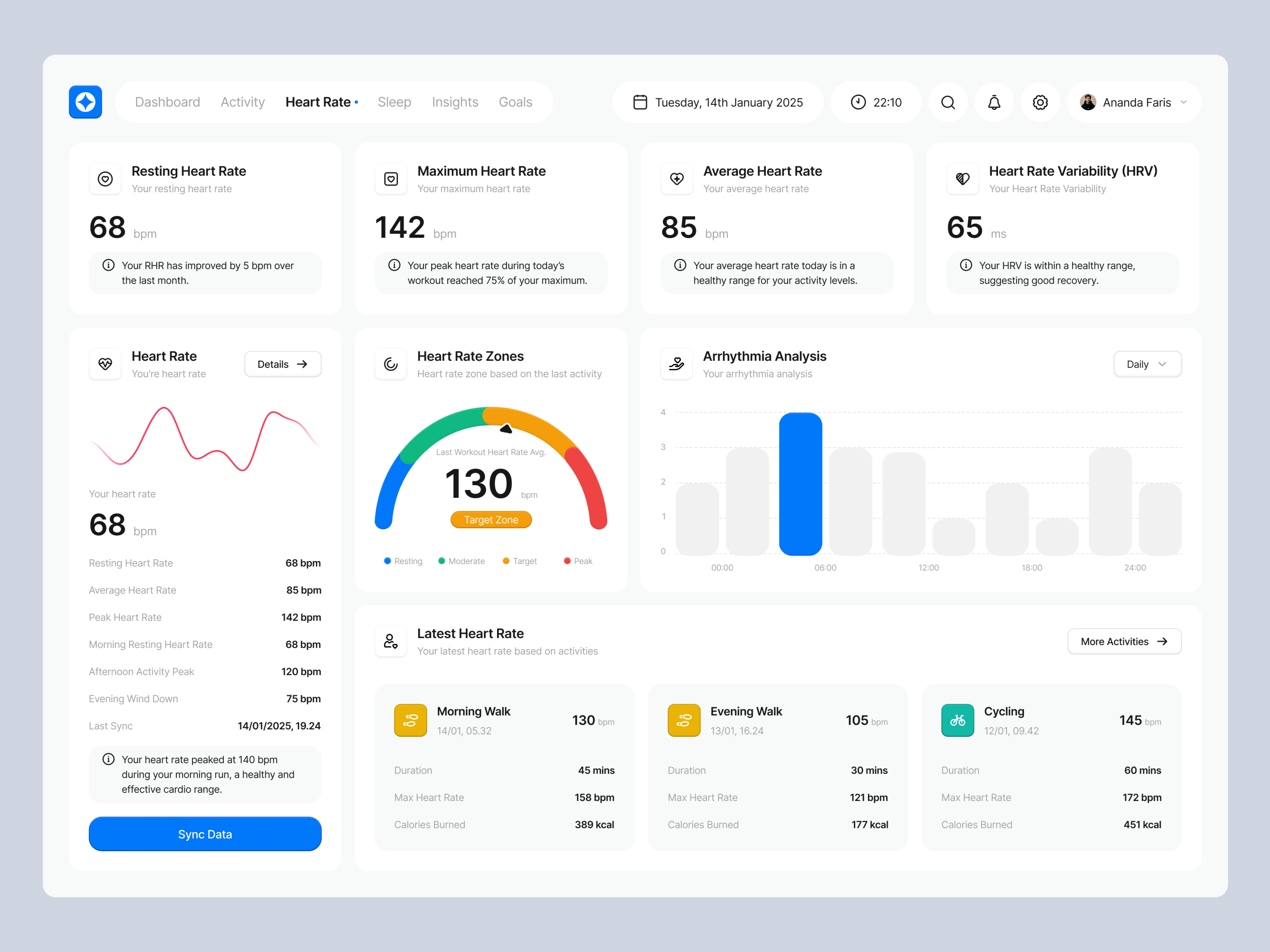Image resolution: width=1270 pixels, height=952 pixels.
Task: Expand the Ananda Faris profile menu
Action: [1133, 102]
